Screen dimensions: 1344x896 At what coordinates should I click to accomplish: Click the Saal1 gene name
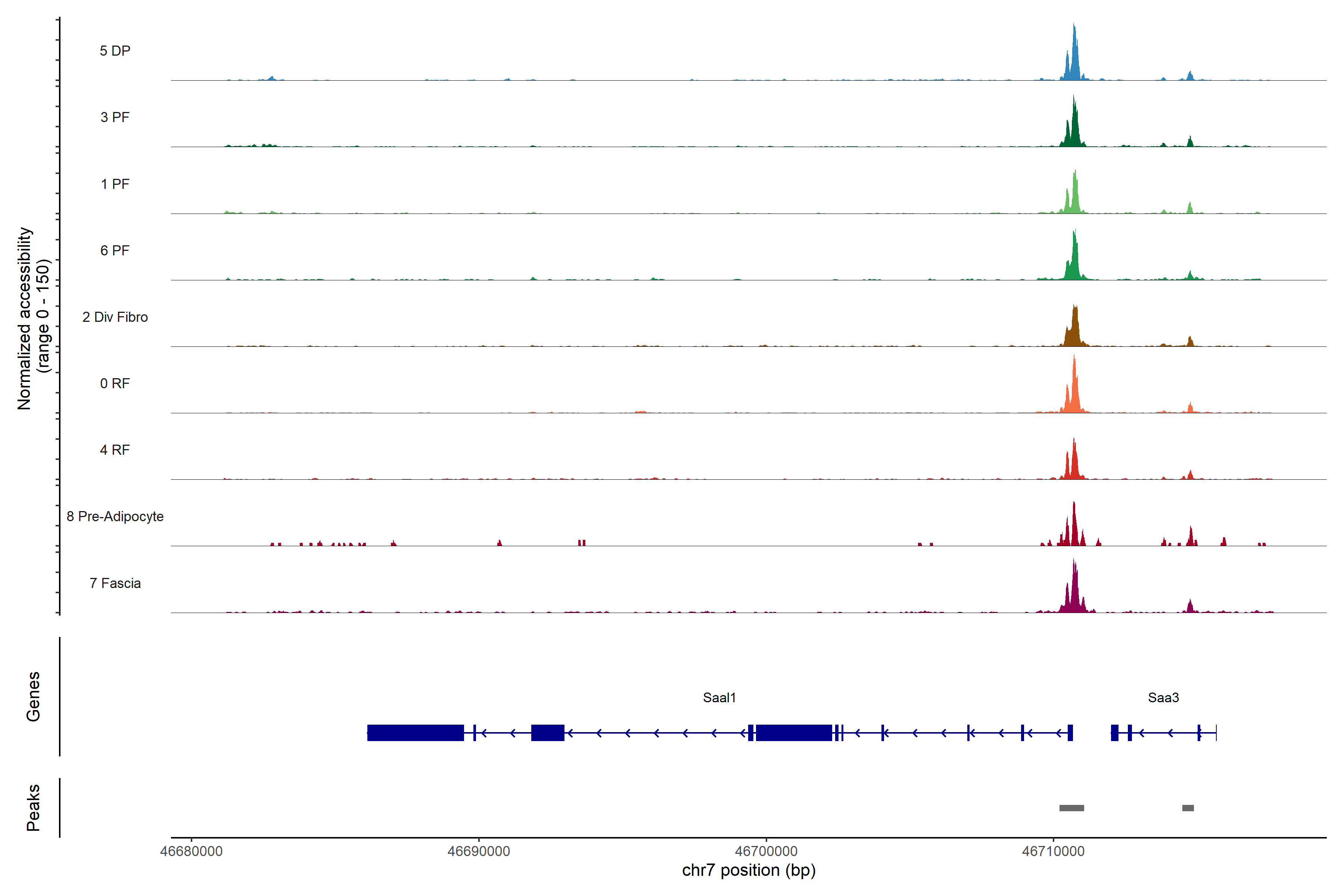click(x=719, y=698)
